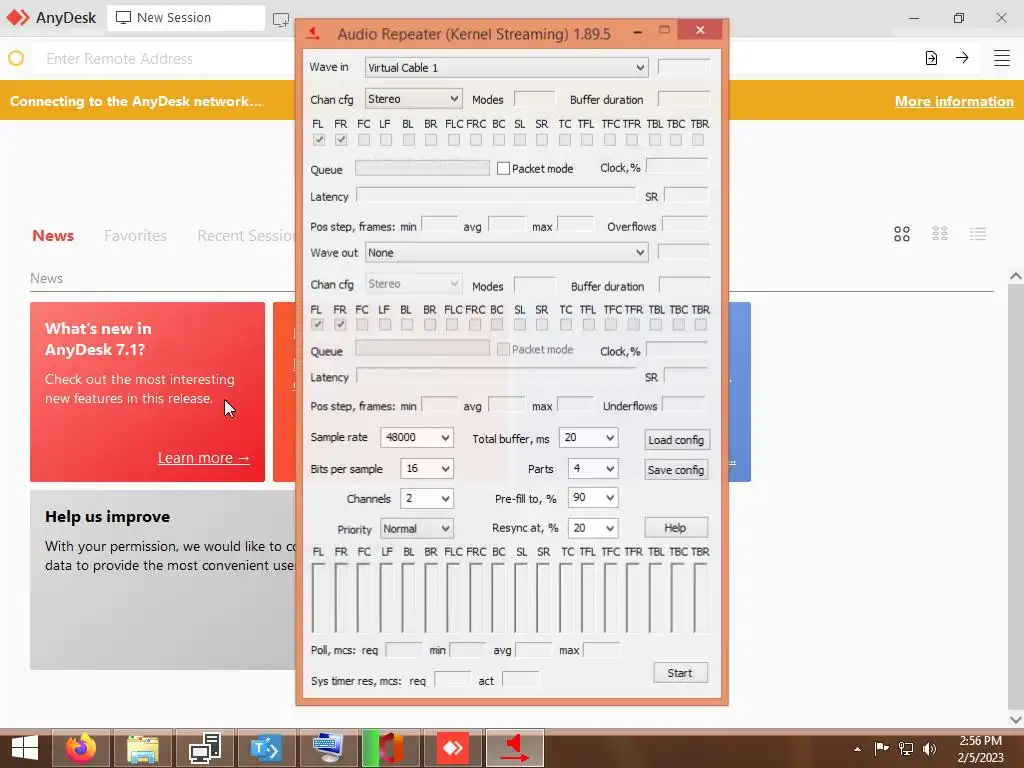The height and width of the screenshot is (768, 1024).
Task: Open Resync at % dropdown
Action: [x=593, y=528]
